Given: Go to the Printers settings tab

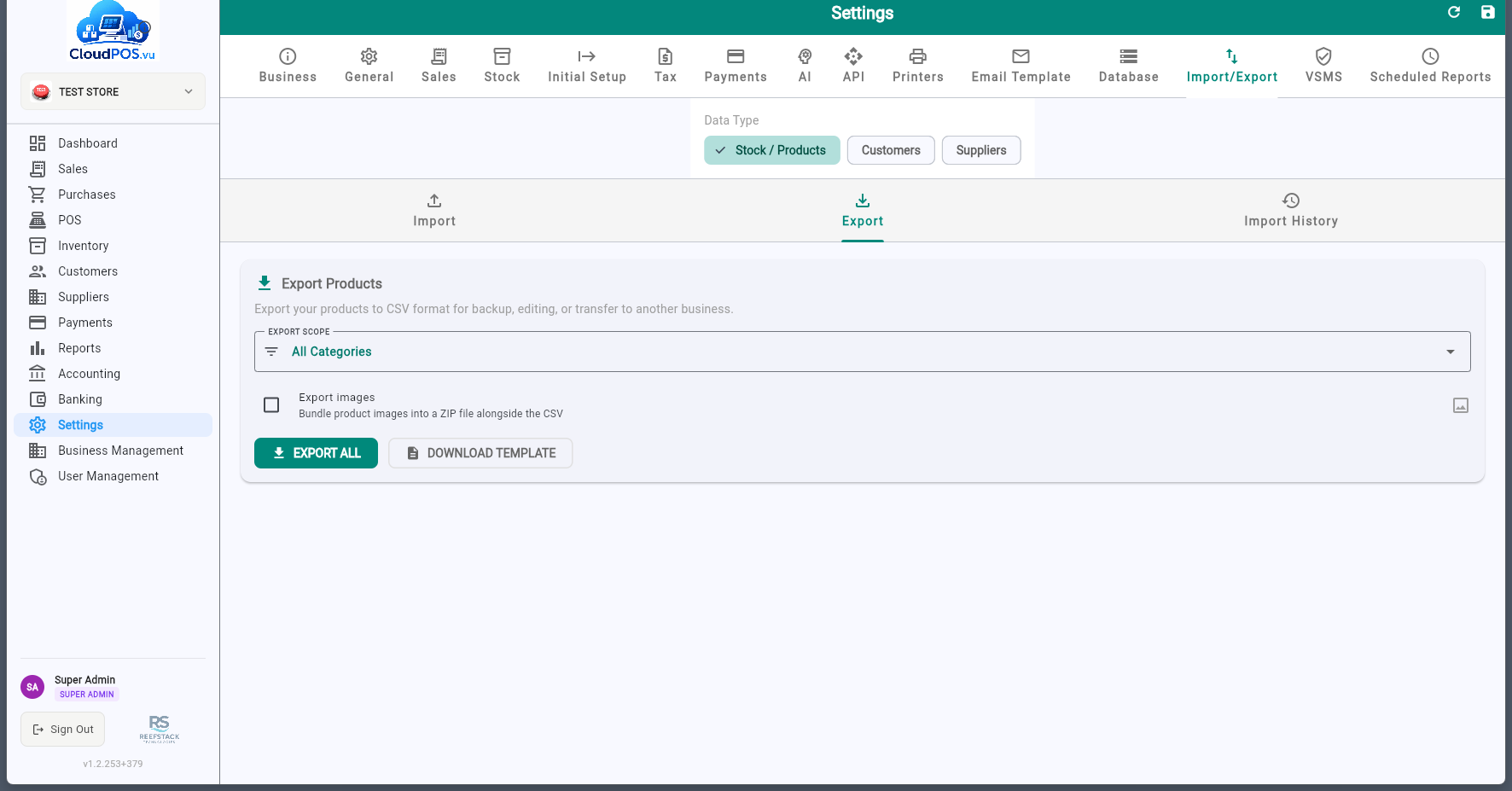Looking at the screenshot, I should (918, 66).
